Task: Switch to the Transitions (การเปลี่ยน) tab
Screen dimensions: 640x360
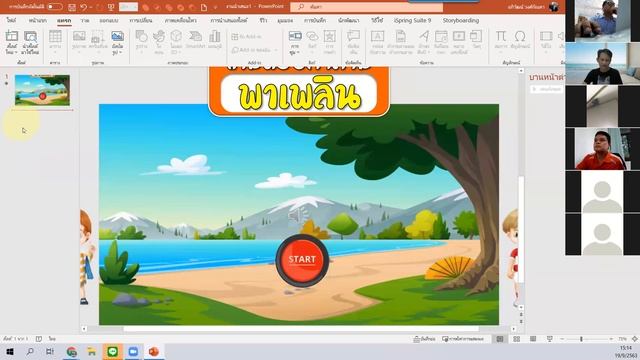Action: pyautogui.click(x=141, y=20)
